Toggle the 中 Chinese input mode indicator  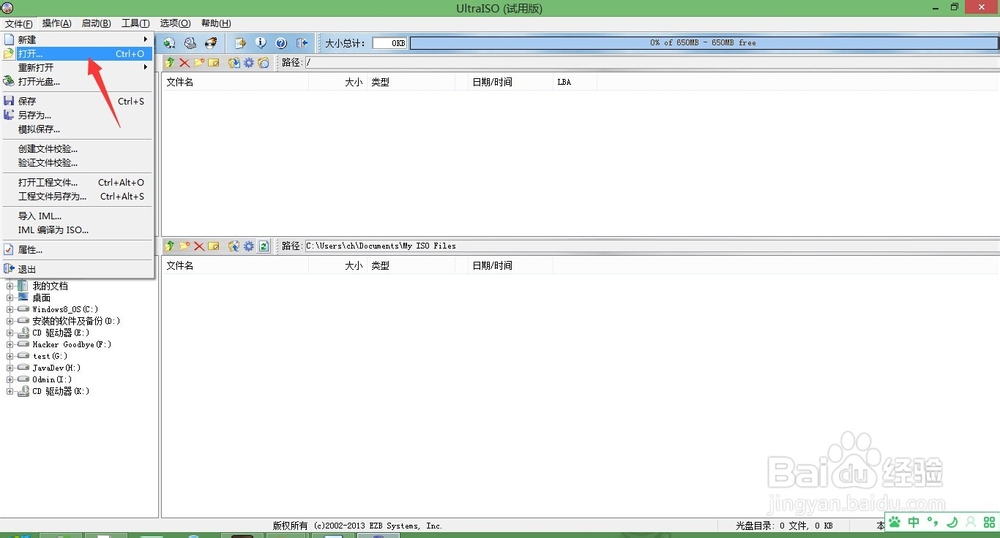[914, 522]
